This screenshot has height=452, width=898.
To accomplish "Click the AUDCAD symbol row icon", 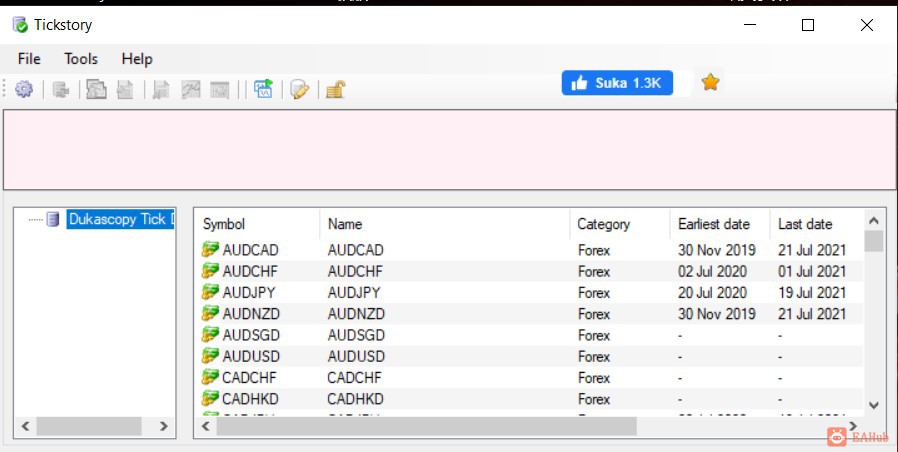I will [210, 250].
